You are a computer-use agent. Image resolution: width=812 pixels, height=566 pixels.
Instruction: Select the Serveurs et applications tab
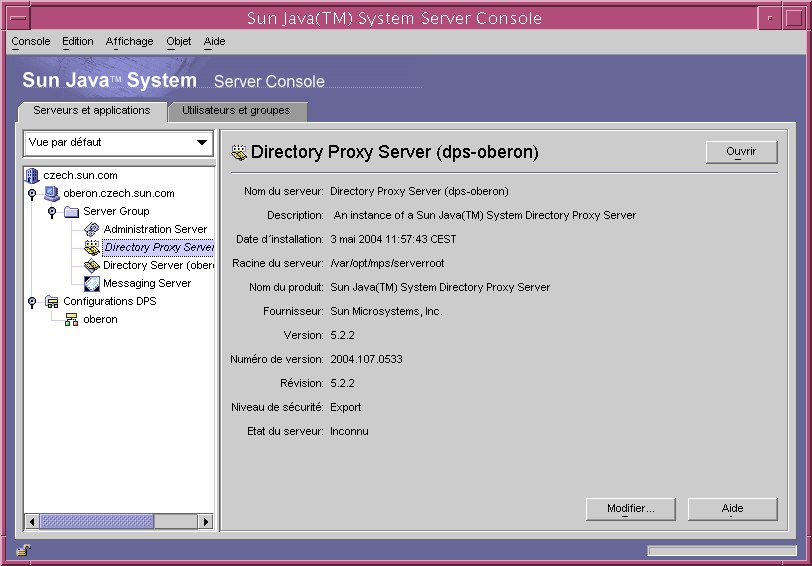[92, 111]
